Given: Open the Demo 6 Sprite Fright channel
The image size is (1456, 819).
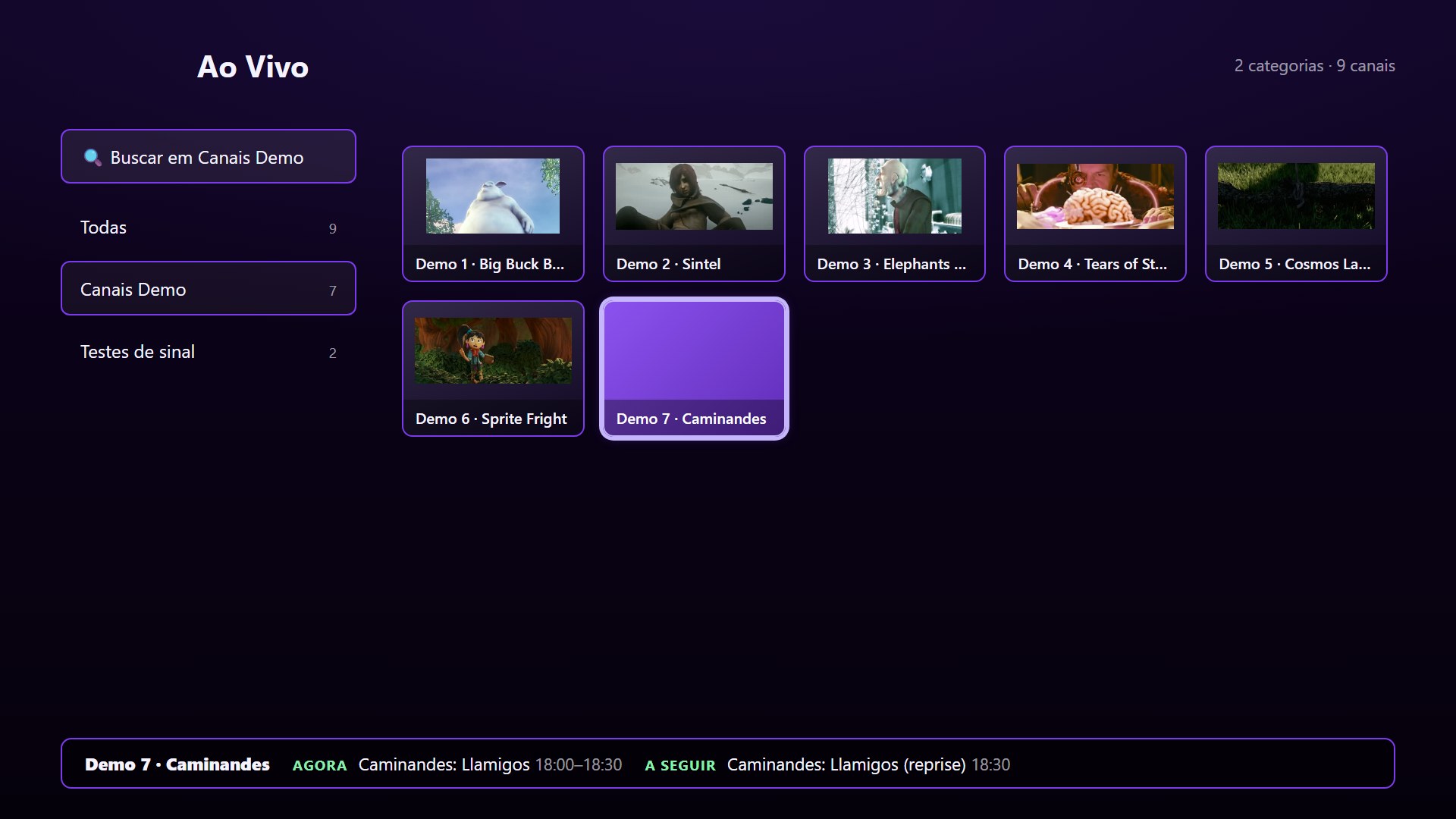Looking at the screenshot, I should 493,369.
